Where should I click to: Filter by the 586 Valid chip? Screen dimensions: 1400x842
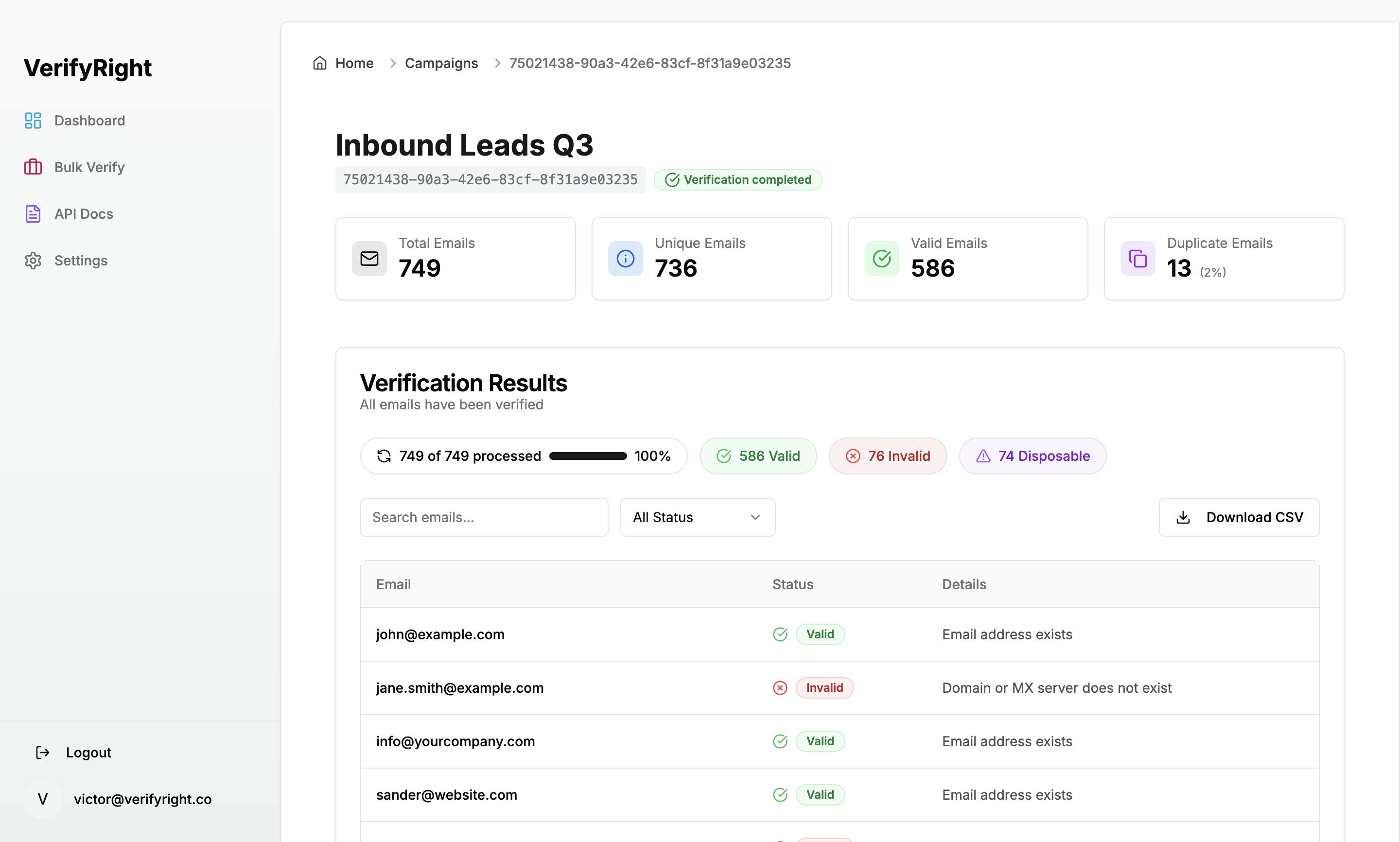click(x=758, y=456)
